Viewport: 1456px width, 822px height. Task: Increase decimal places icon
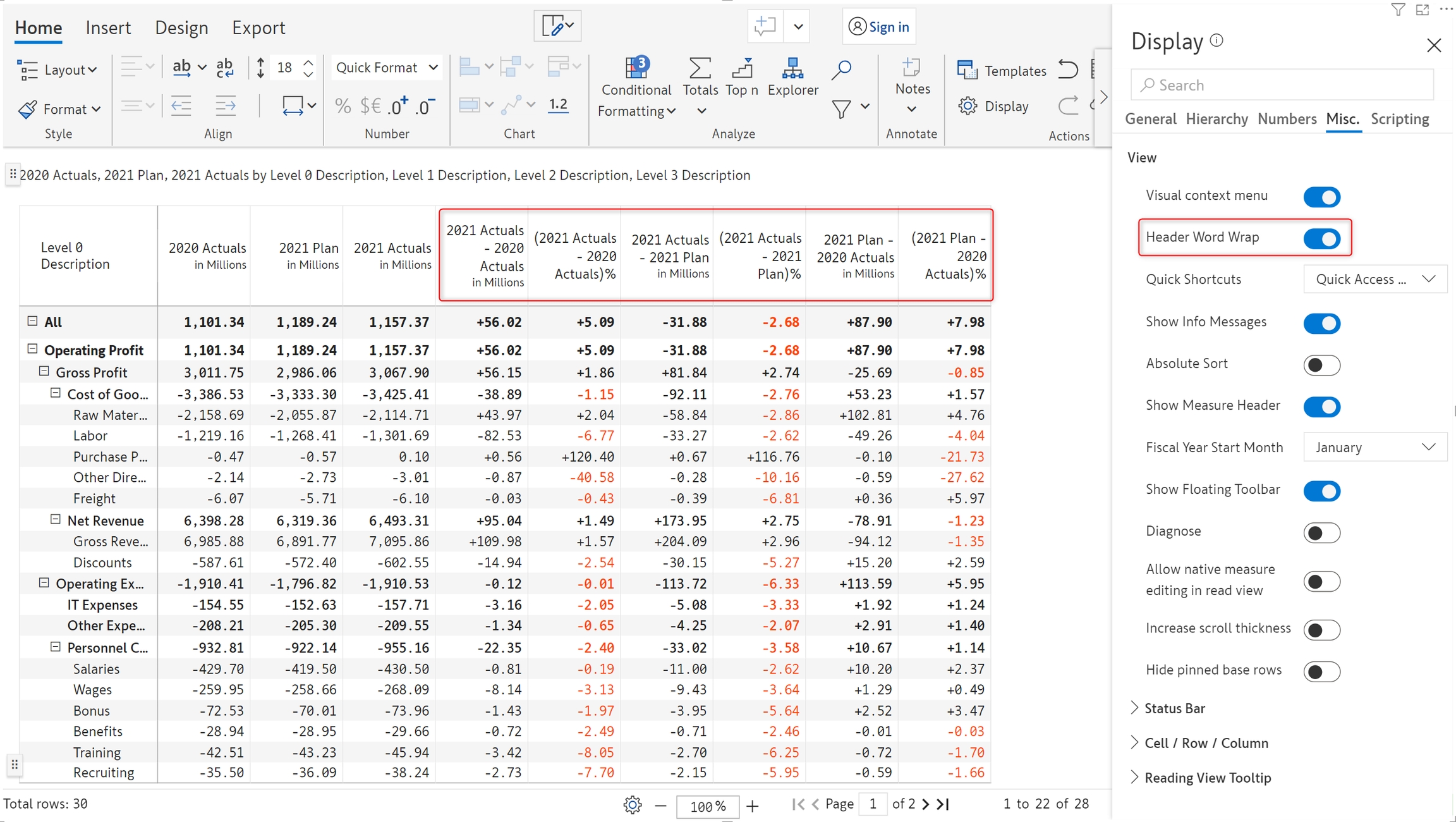pyautogui.click(x=397, y=106)
